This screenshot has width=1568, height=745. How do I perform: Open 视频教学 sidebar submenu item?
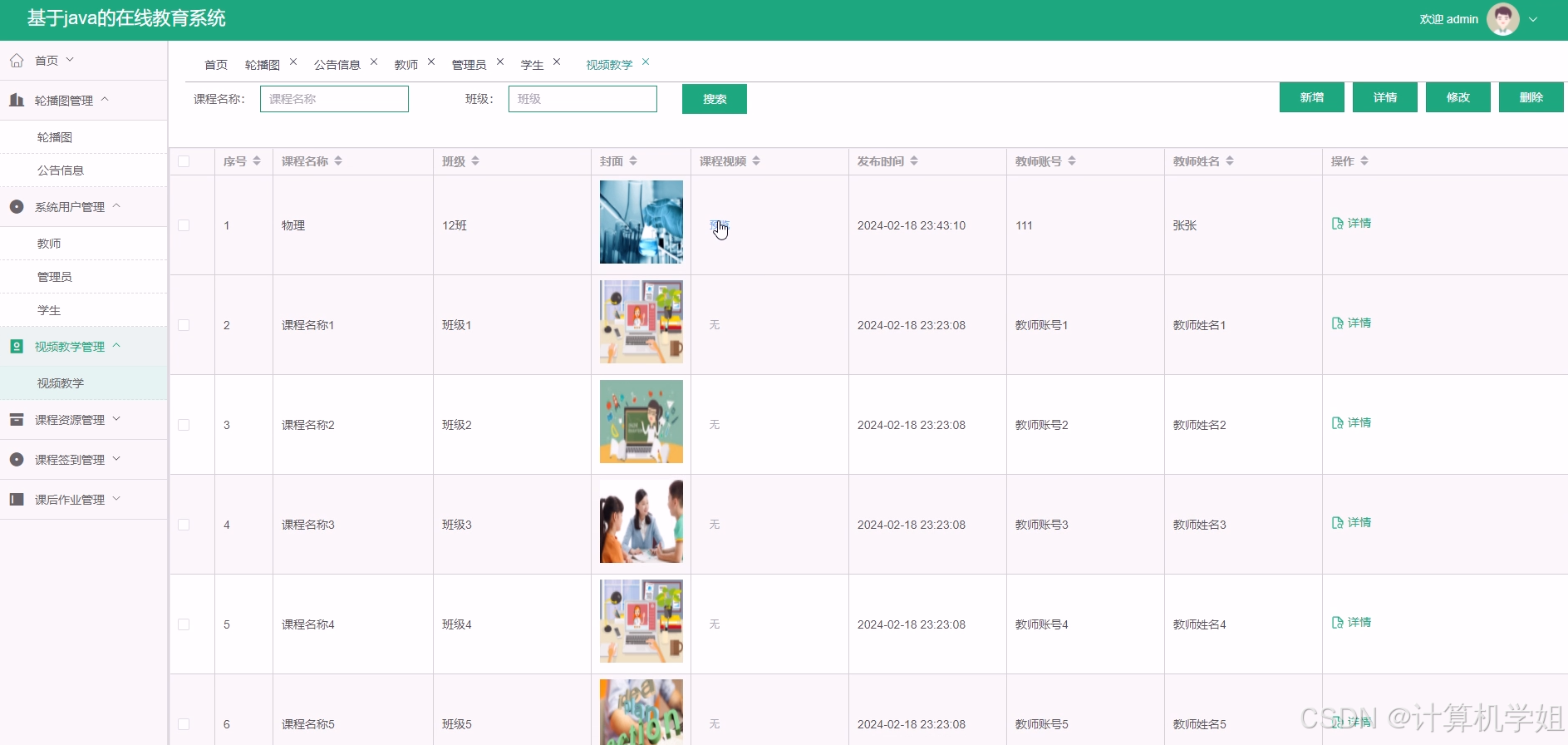coord(61,383)
